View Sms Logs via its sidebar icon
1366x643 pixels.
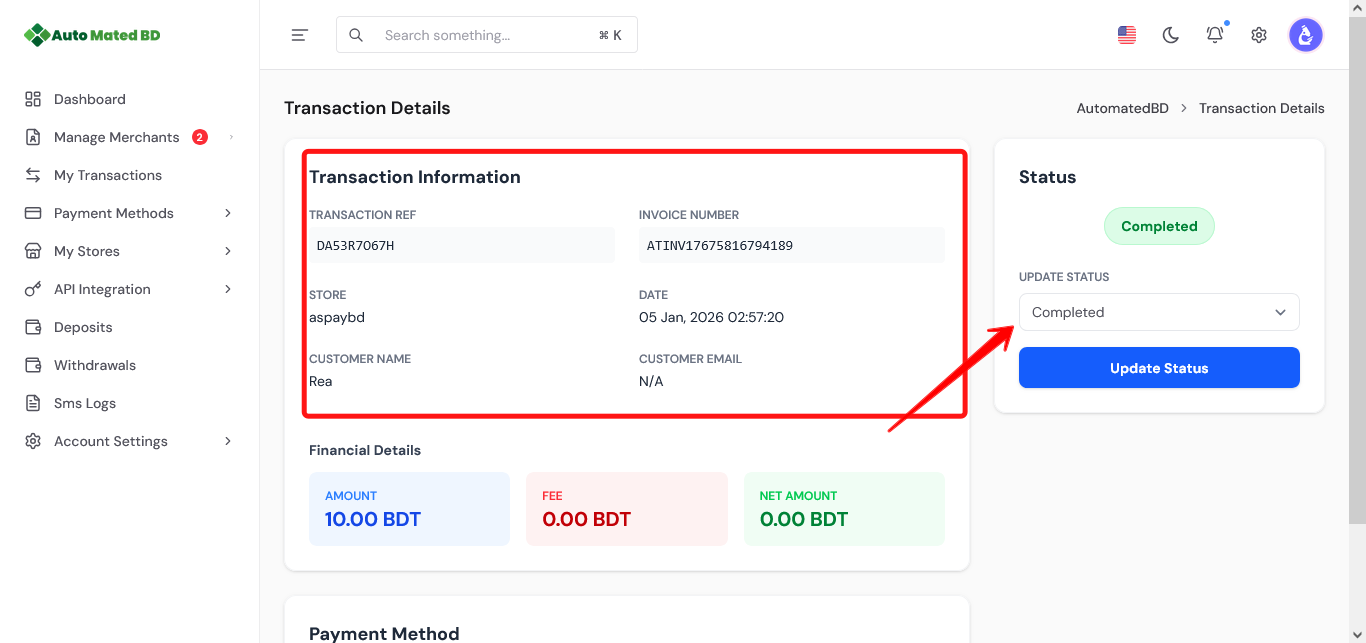click(x=33, y=402)
